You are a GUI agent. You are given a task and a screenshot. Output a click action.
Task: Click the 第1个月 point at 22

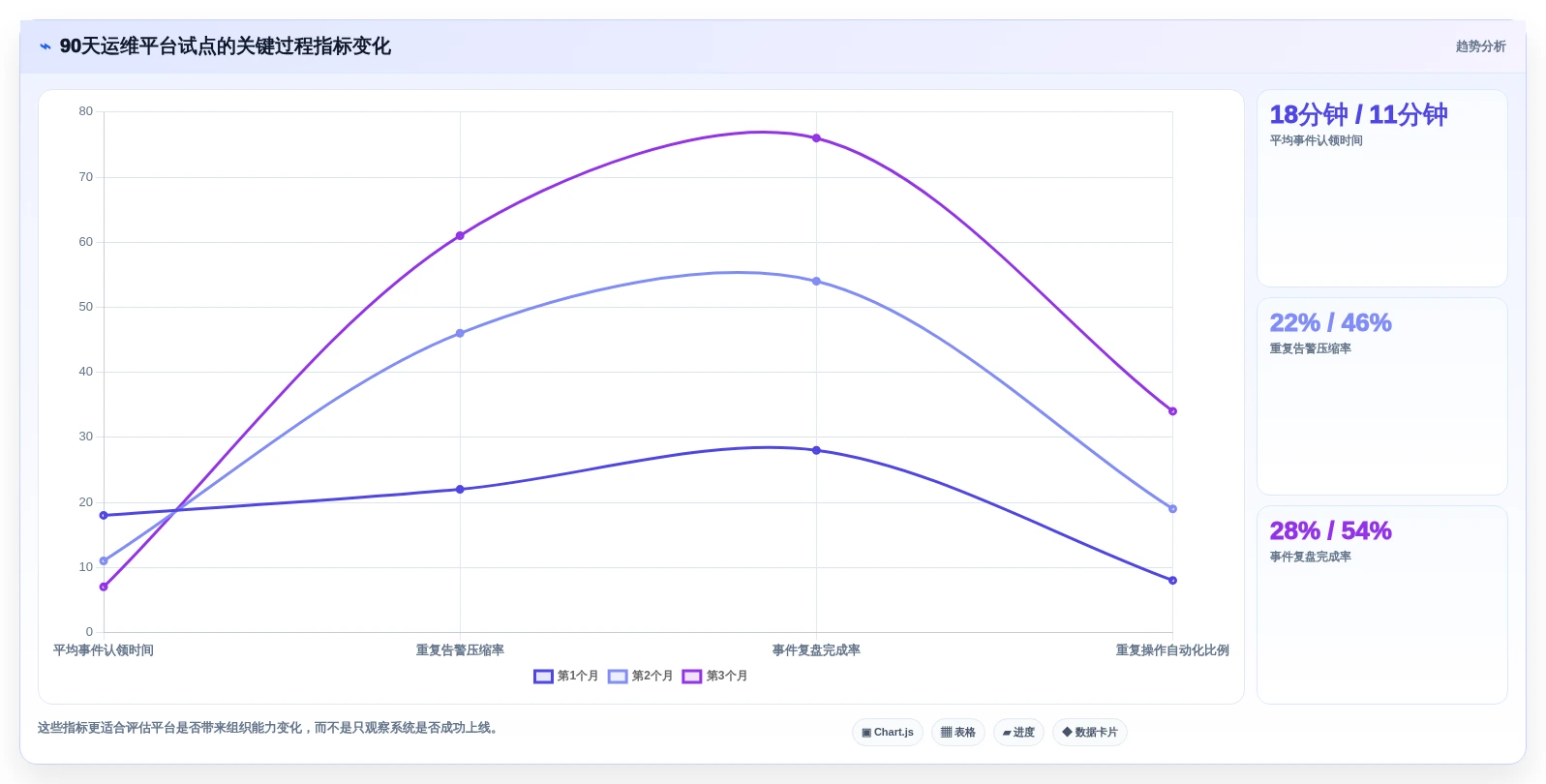(x=460, y=490)
